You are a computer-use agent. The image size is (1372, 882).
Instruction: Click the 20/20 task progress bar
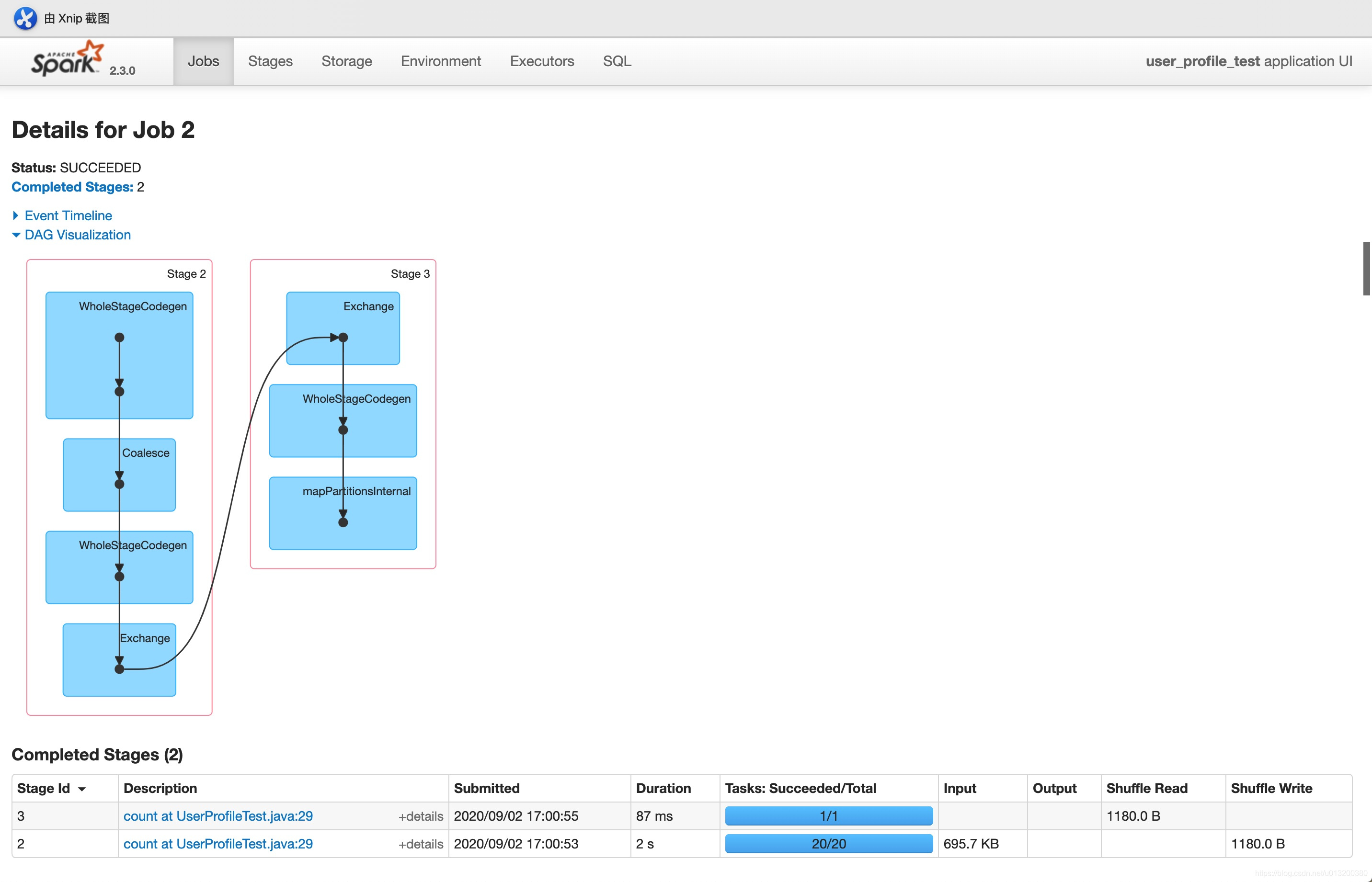coord(828,844)
